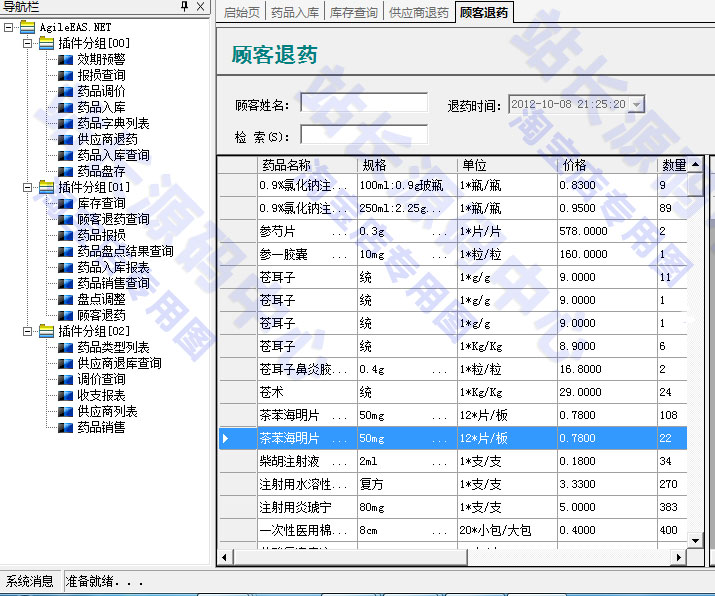This screenshot has width=715, height=596.
Task: Collapse the 插件分组[01] group
Action: (x=28, y=187)
